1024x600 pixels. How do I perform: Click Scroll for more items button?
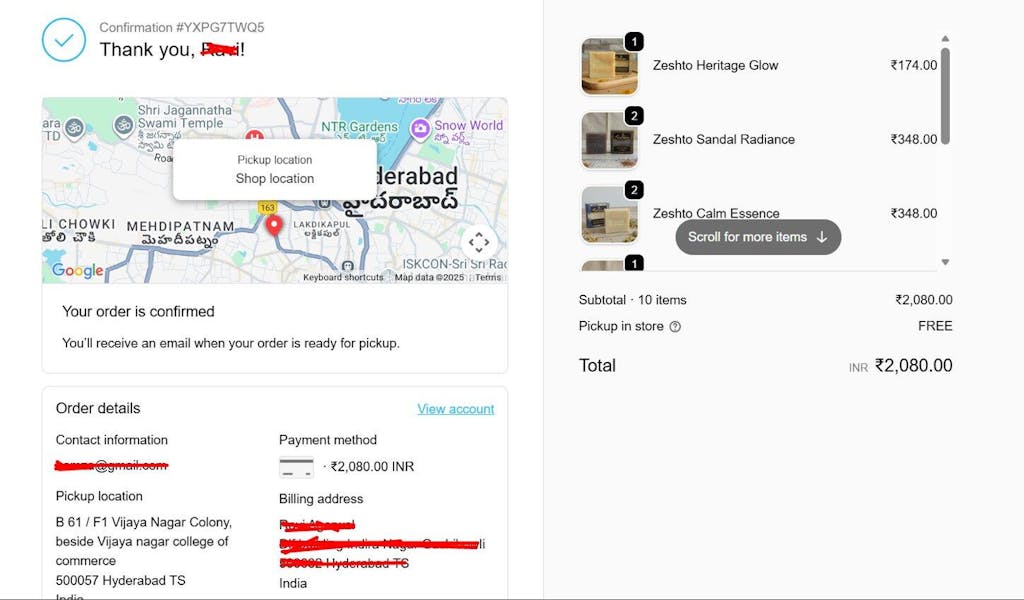click(758, 237)
